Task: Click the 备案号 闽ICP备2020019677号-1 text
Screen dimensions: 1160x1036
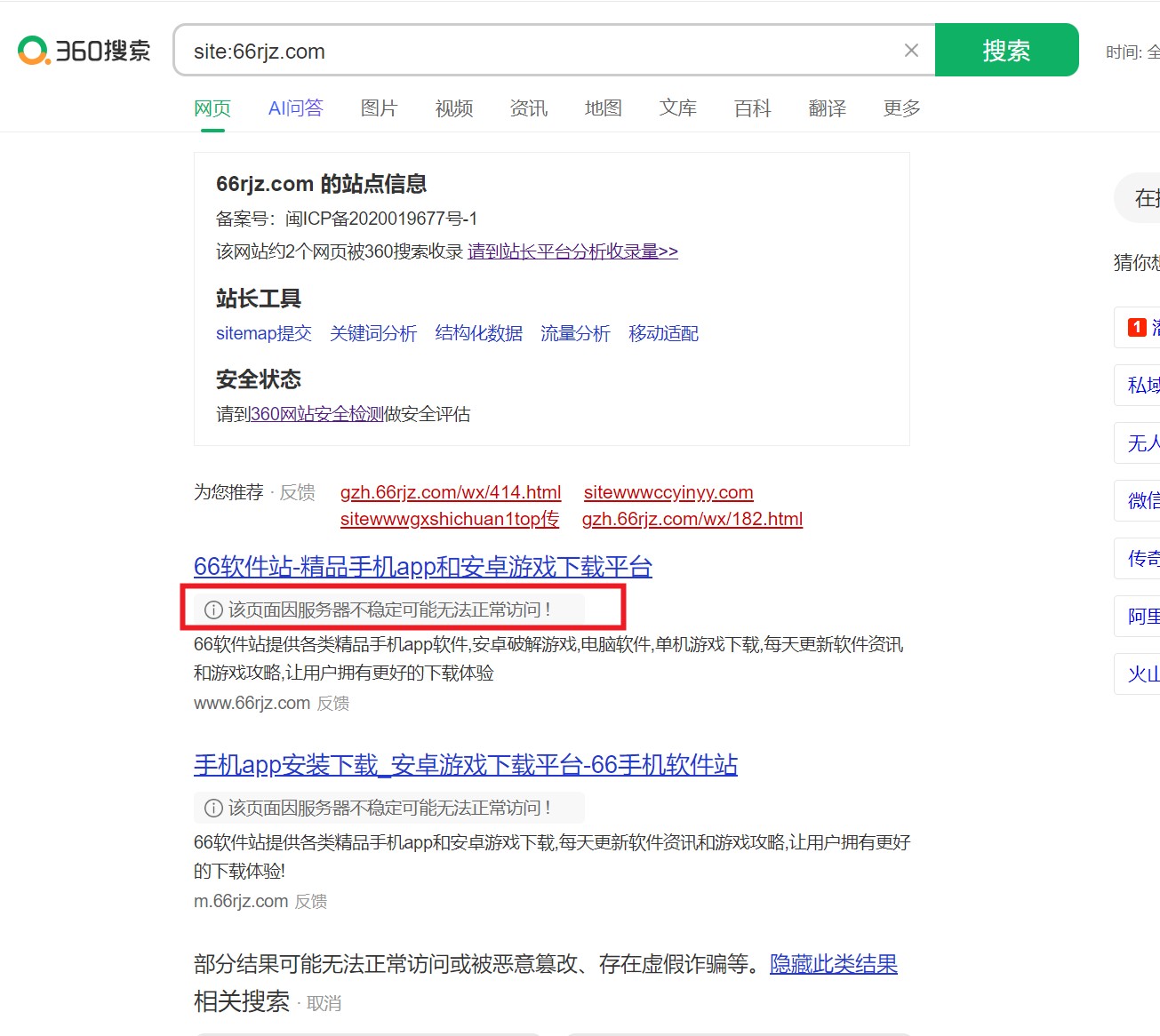Action: pos(347,219)
